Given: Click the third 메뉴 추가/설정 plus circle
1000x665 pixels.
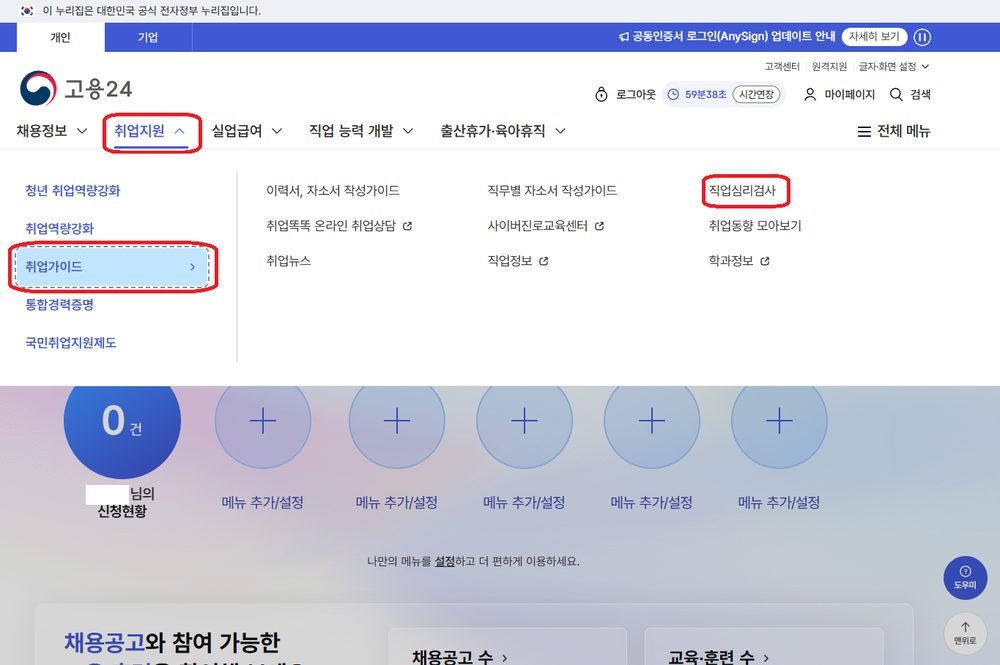Looking at the screenshot, I should click(524, 421).
